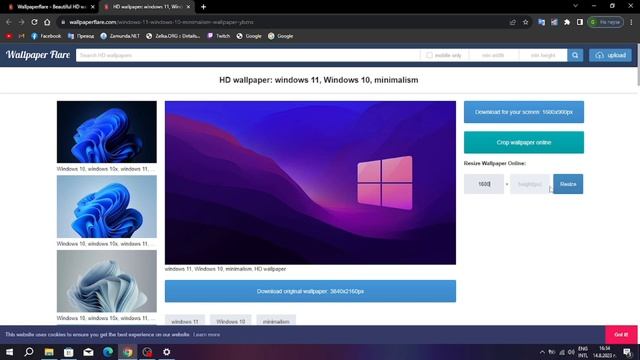Download wallpaper for your screen resolution
Image resolution: width=640 pixels, height=360 pixels.
pos(524,112)
